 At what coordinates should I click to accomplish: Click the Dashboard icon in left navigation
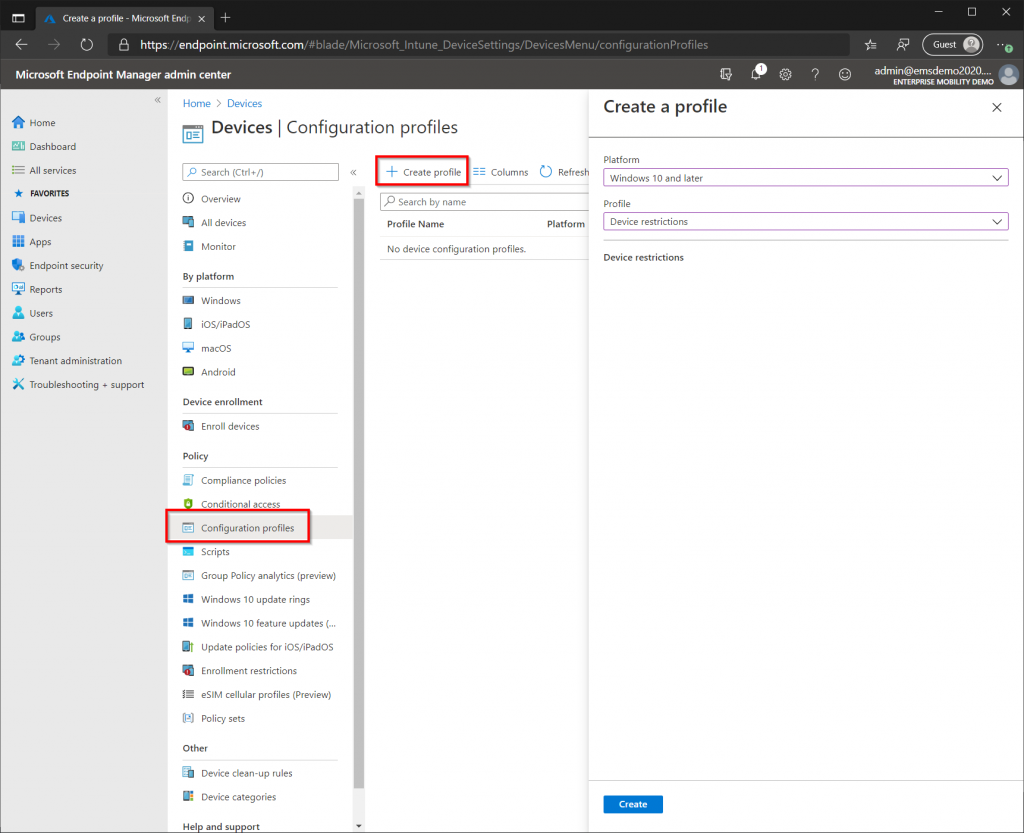pyautogui.click(x=18, y=146)
